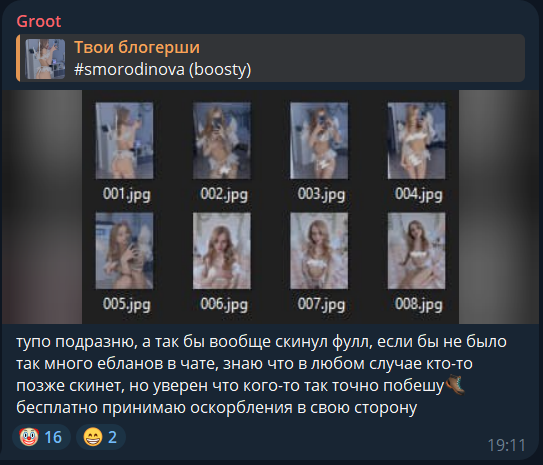Click the blurred left image margin
The height and width of the screenshot is (465, 543).
tap(42, 207)
